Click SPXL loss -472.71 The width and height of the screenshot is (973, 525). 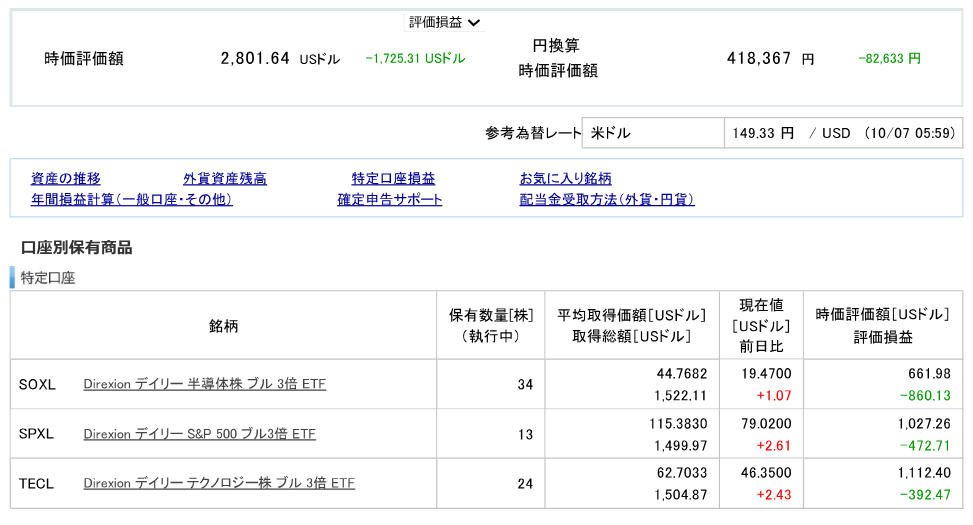(x=925, y=446)
